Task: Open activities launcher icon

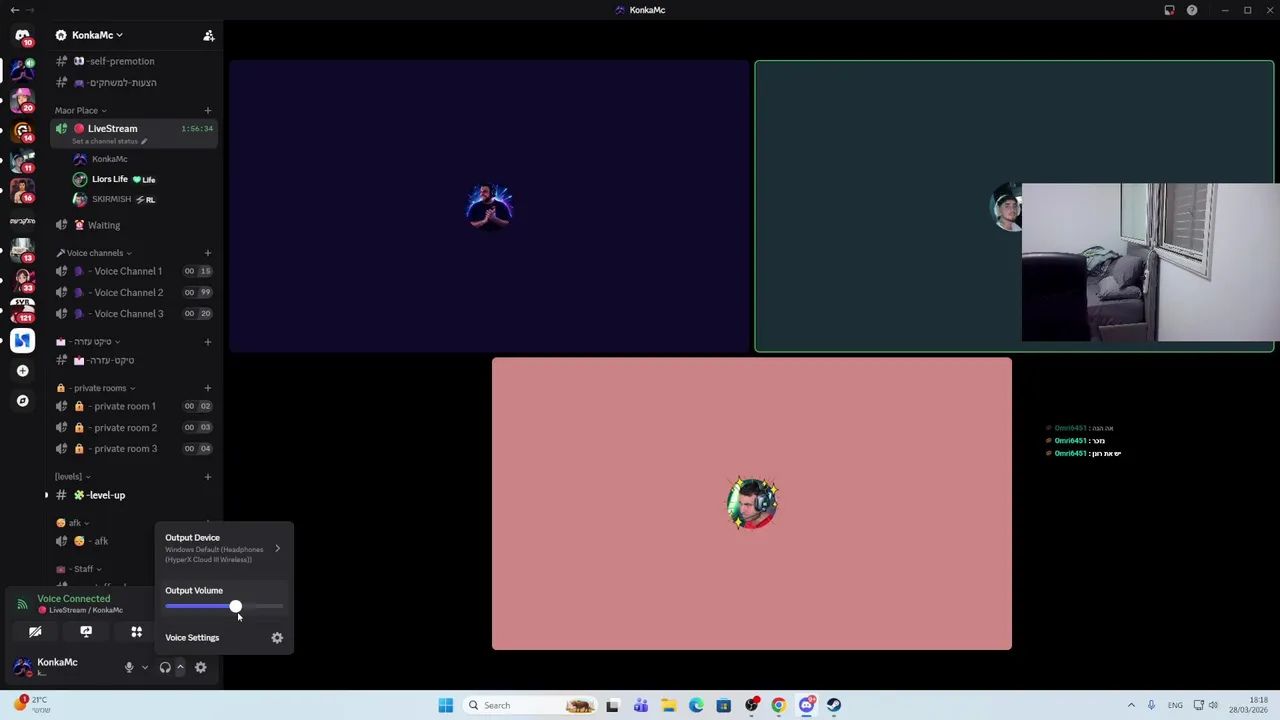Action: [137, 632]
